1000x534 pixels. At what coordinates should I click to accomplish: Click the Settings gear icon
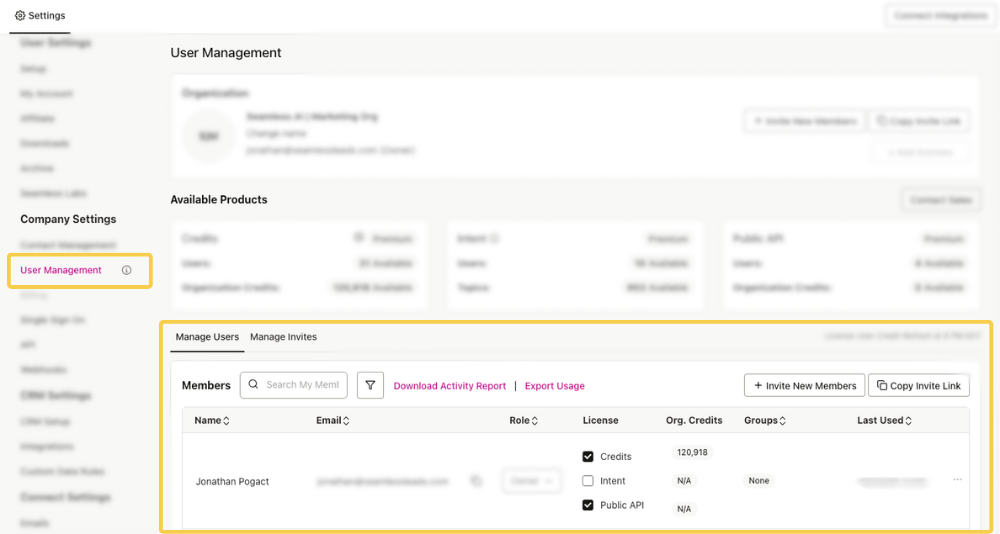coord(20,15)
